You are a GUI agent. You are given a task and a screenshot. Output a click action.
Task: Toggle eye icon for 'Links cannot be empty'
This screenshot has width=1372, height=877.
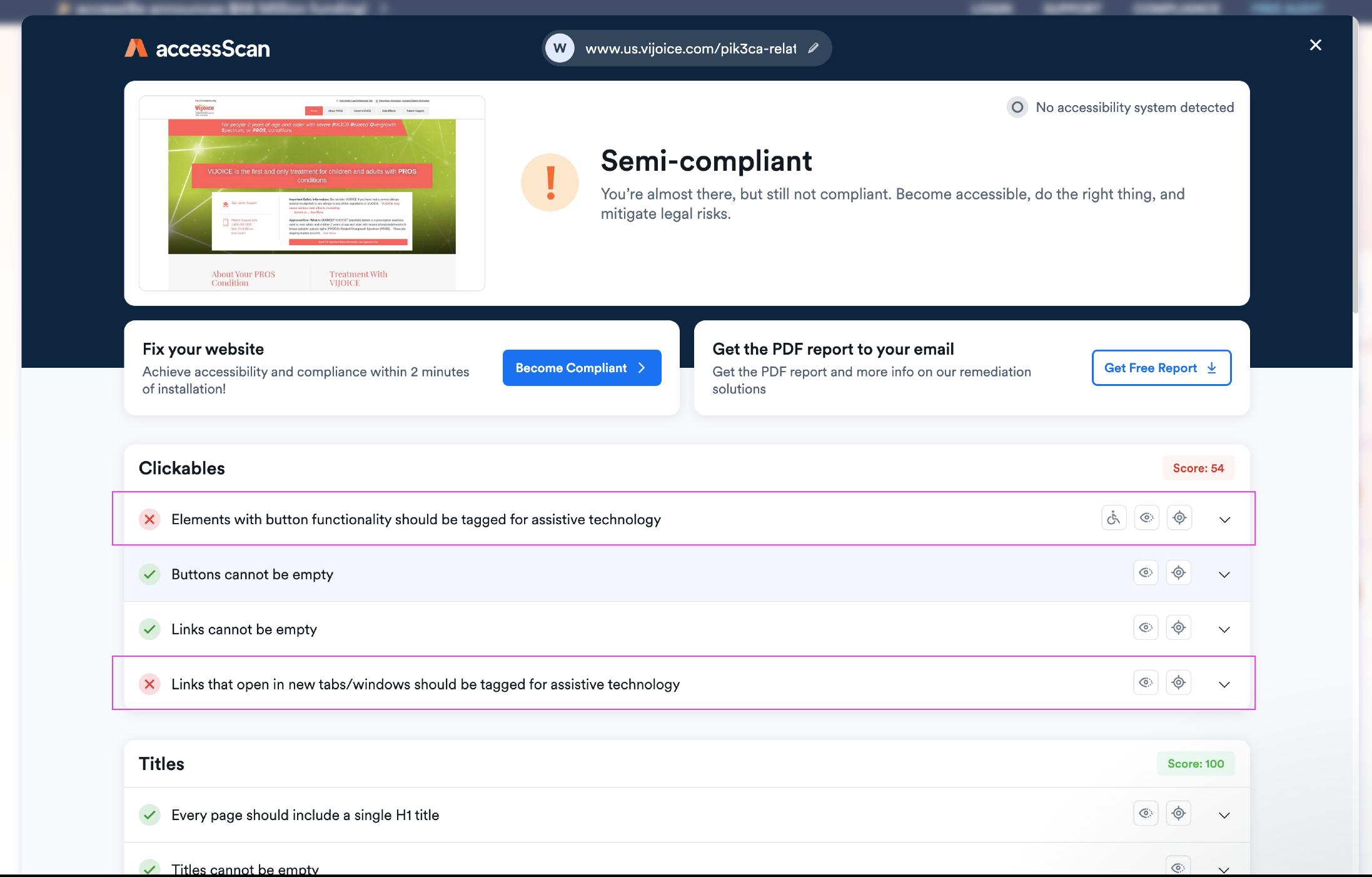click(1146, 628)
